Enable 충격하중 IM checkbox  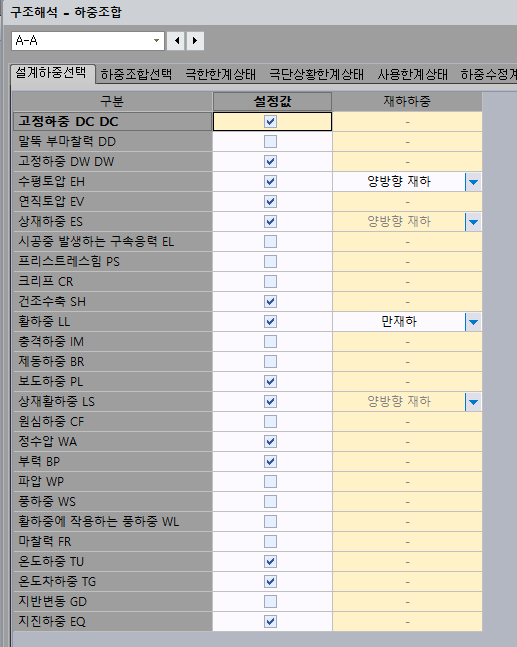point(270,342)
